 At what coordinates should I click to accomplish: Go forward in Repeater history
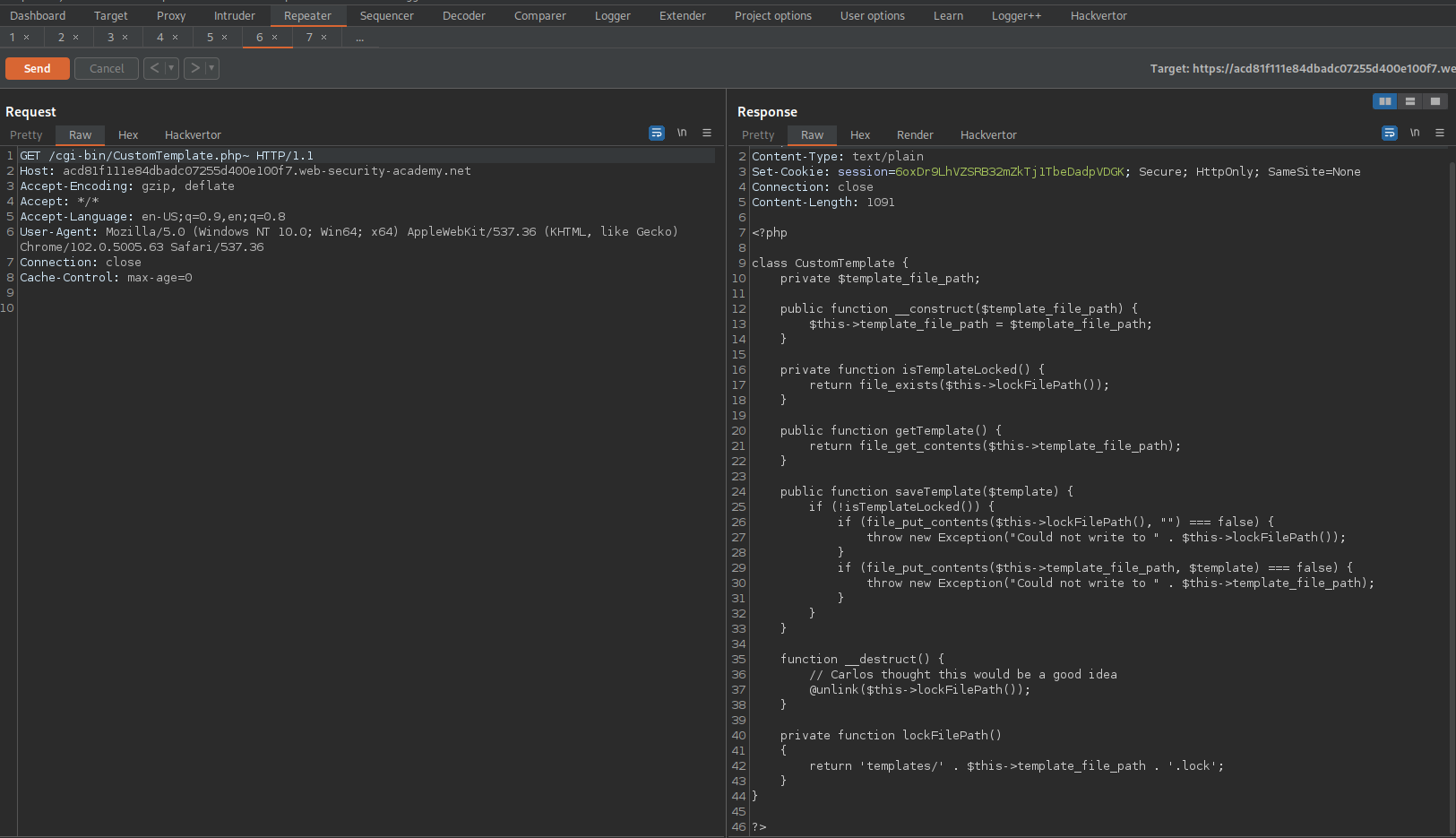[194, 68]
